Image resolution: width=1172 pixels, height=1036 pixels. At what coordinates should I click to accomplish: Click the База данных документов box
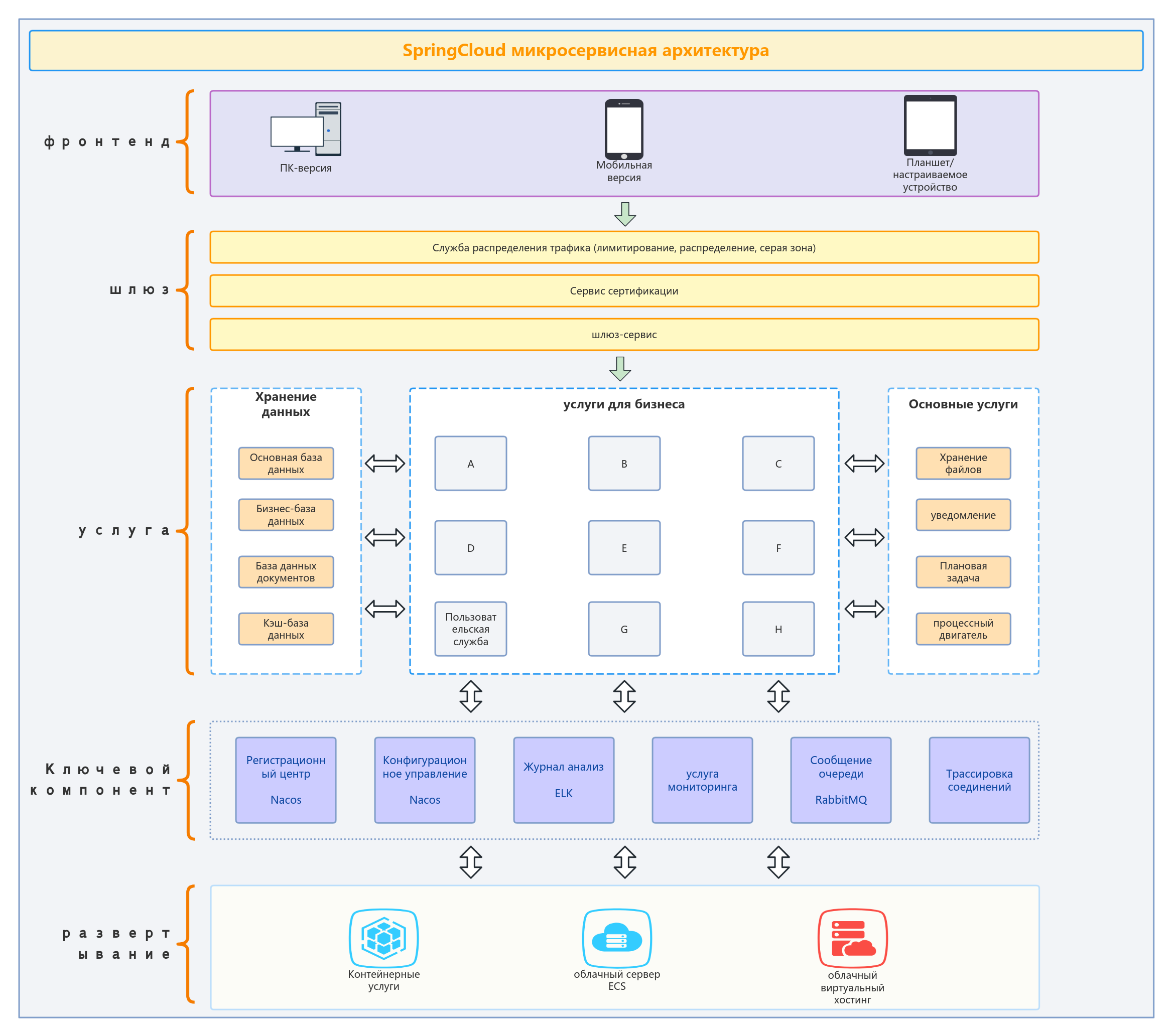pos(286,572)
